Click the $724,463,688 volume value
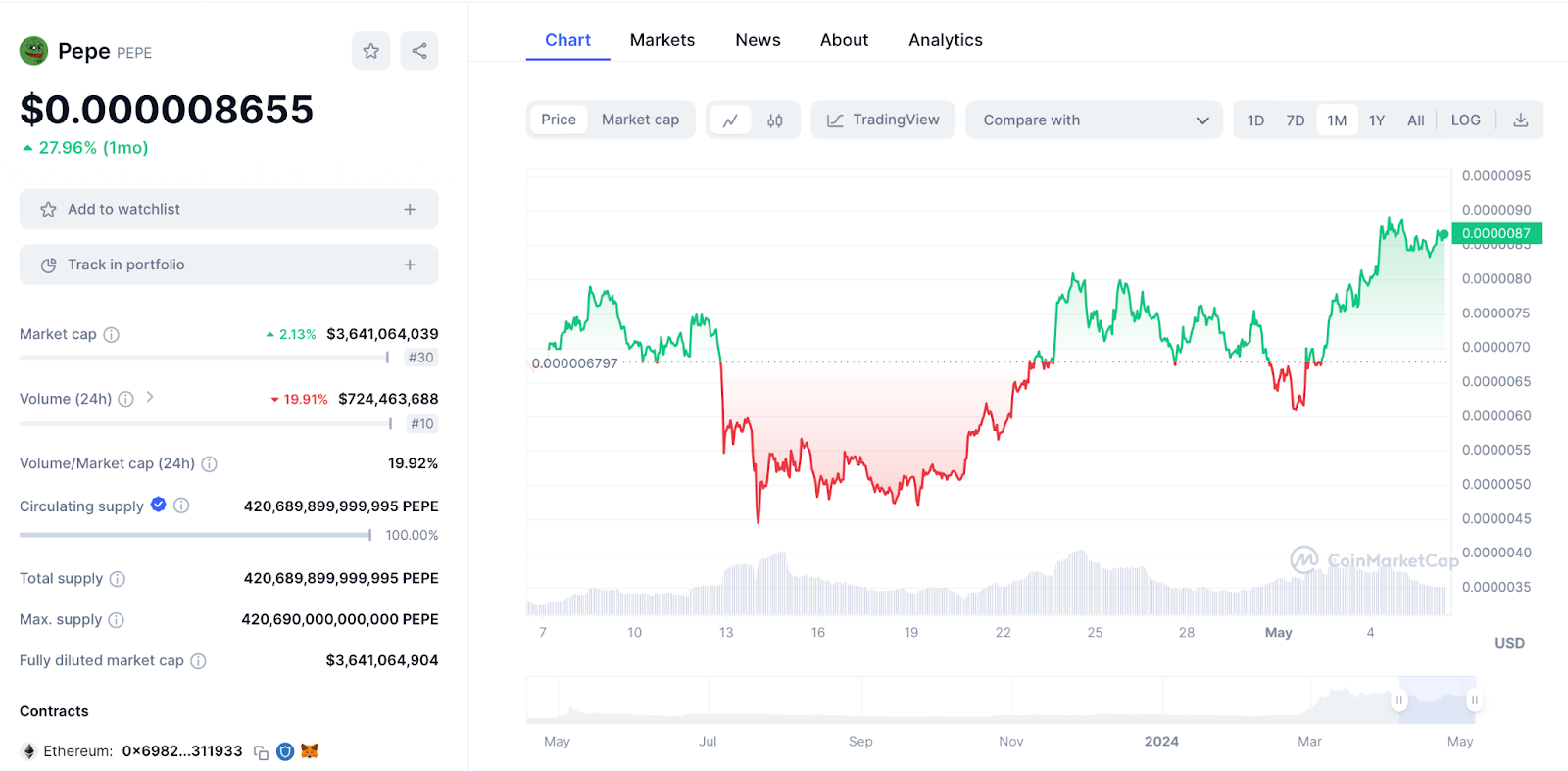The height and width of the screenshot is (771, 1568). [388, 399]
